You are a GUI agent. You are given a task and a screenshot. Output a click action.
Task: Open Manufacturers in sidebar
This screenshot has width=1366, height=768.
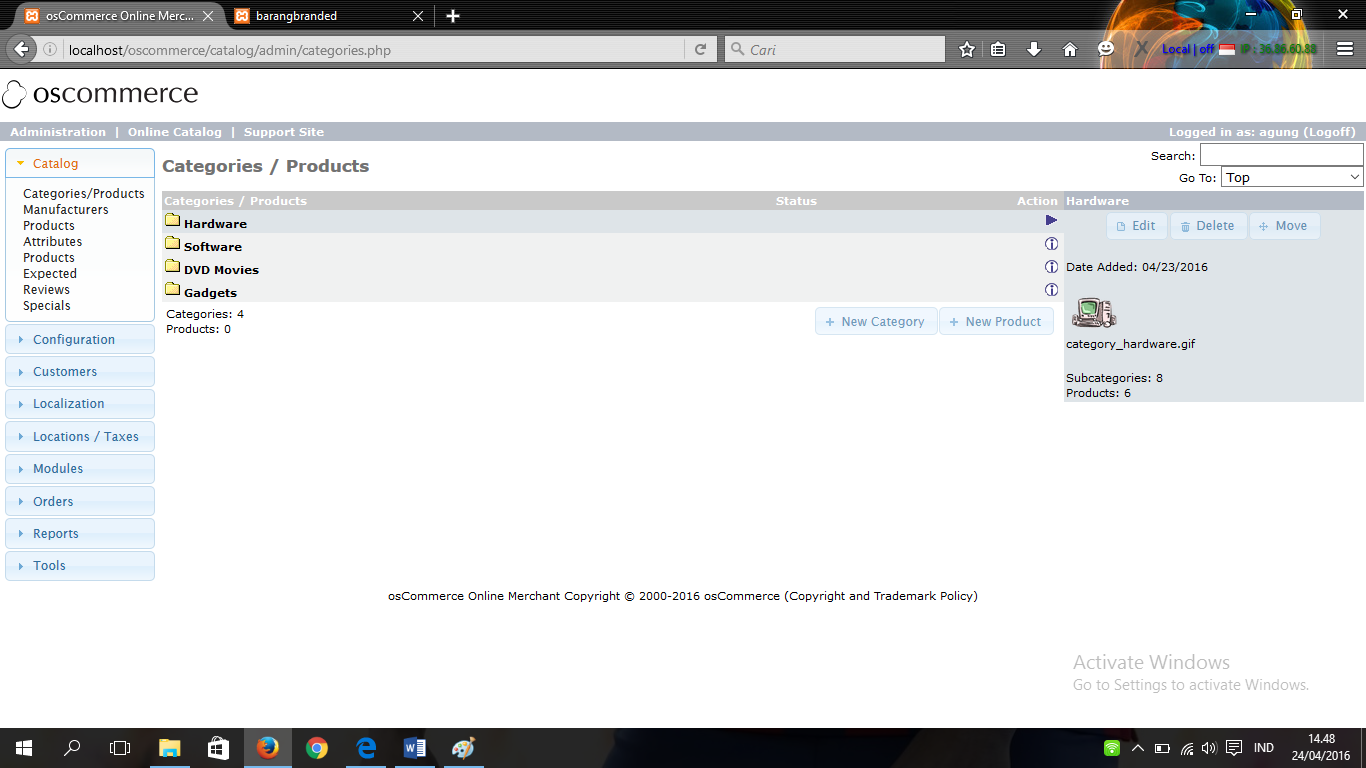[66, 210]
